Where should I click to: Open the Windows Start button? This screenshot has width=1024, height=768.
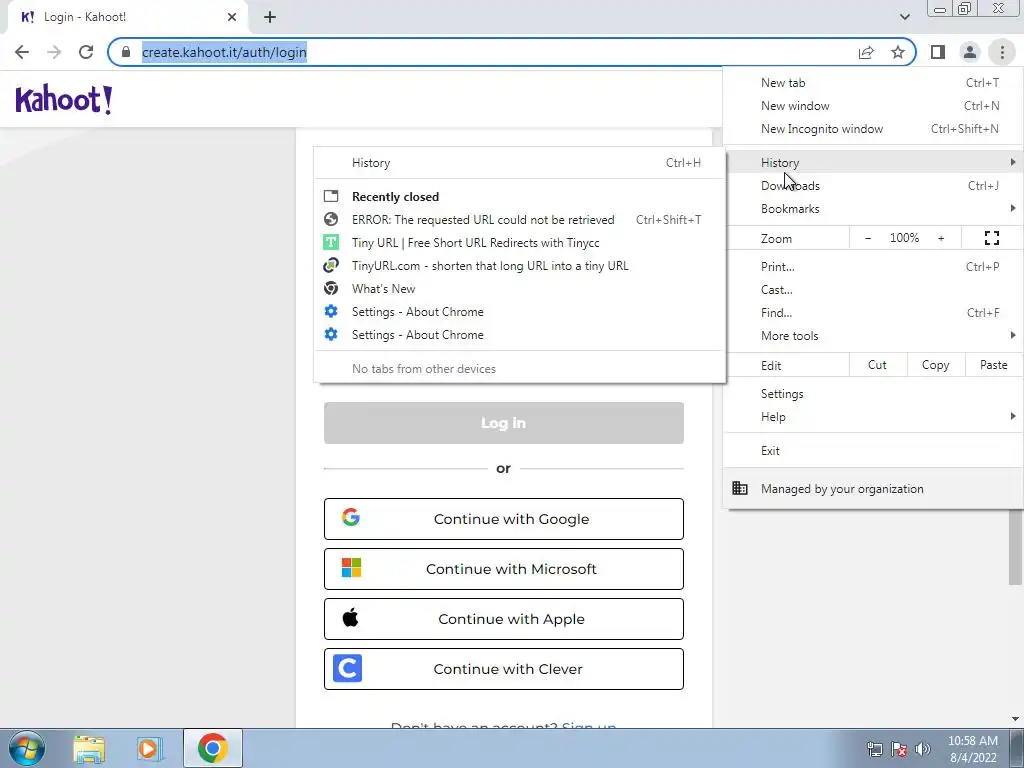[27, 748]
